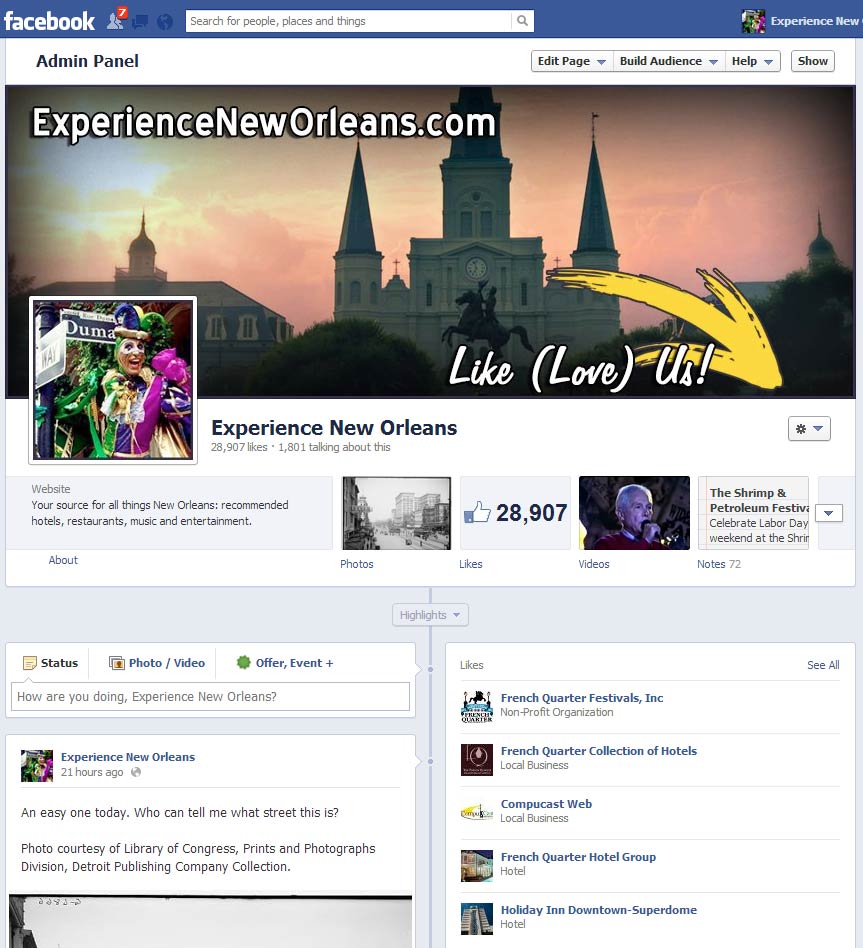Click See All in Likes box
The height and width of the screenshot is (948, 863).
click(x=822, y=665)
